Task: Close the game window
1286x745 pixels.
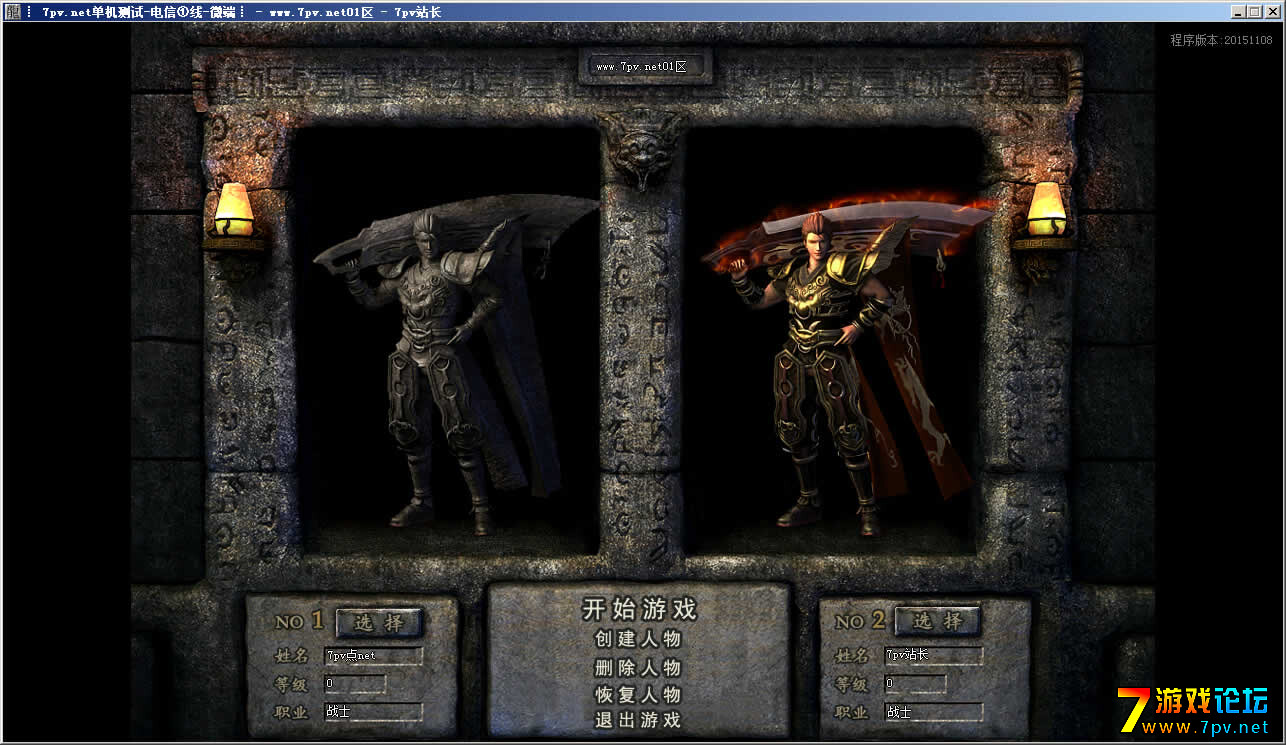Action: pyautogui.click(x=1272, y=12)
